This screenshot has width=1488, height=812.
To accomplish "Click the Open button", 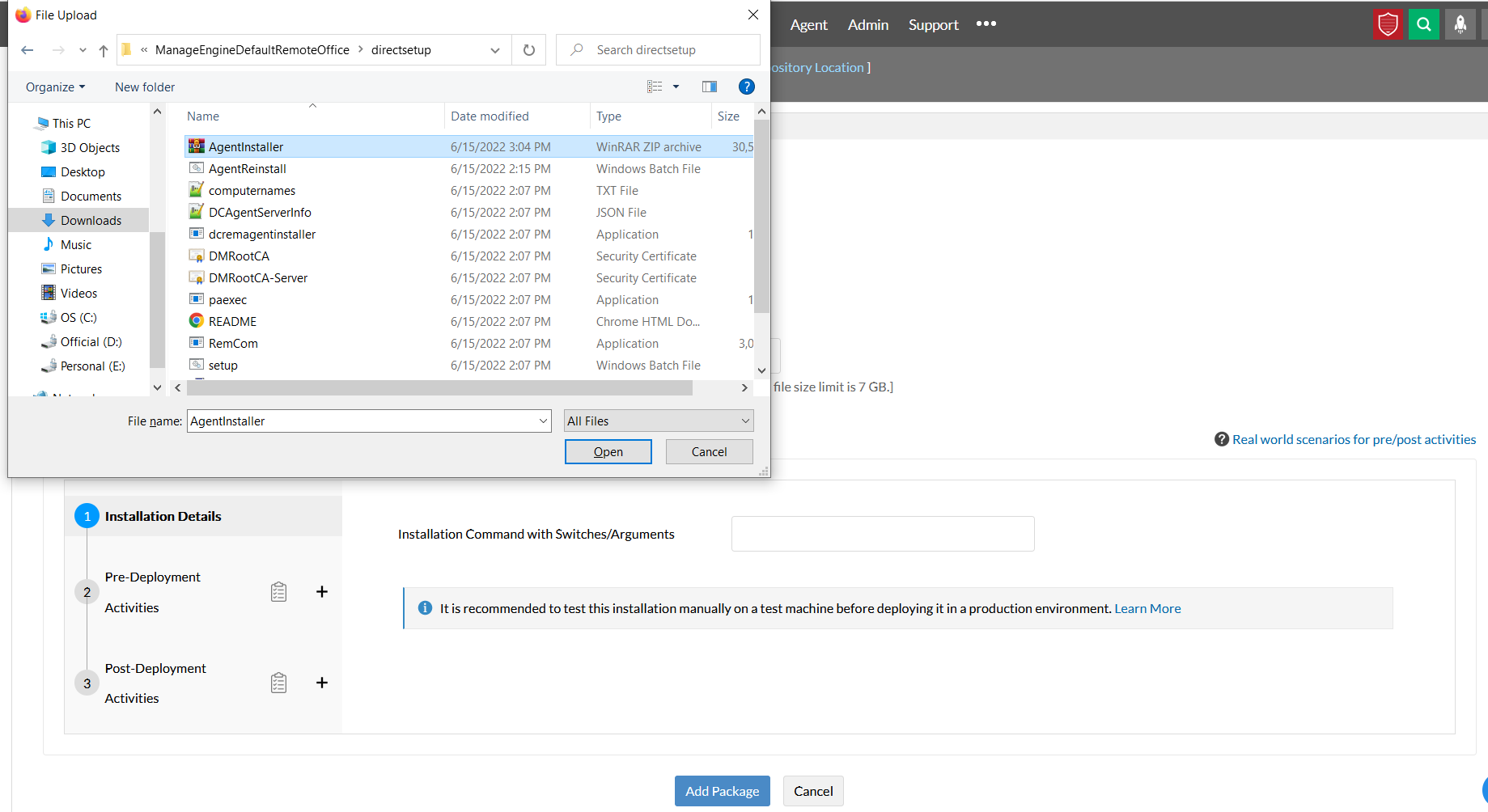I will (608, 452).
